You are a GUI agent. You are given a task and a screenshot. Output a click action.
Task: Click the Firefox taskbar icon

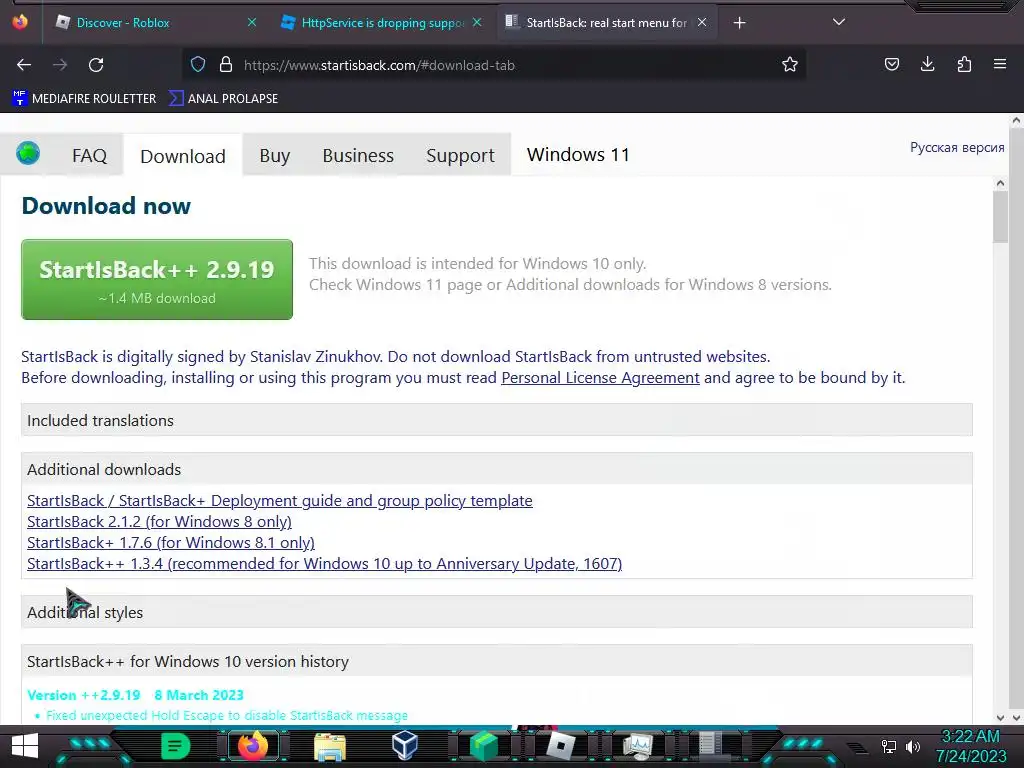pyautogui.click(x=253, y=745)
